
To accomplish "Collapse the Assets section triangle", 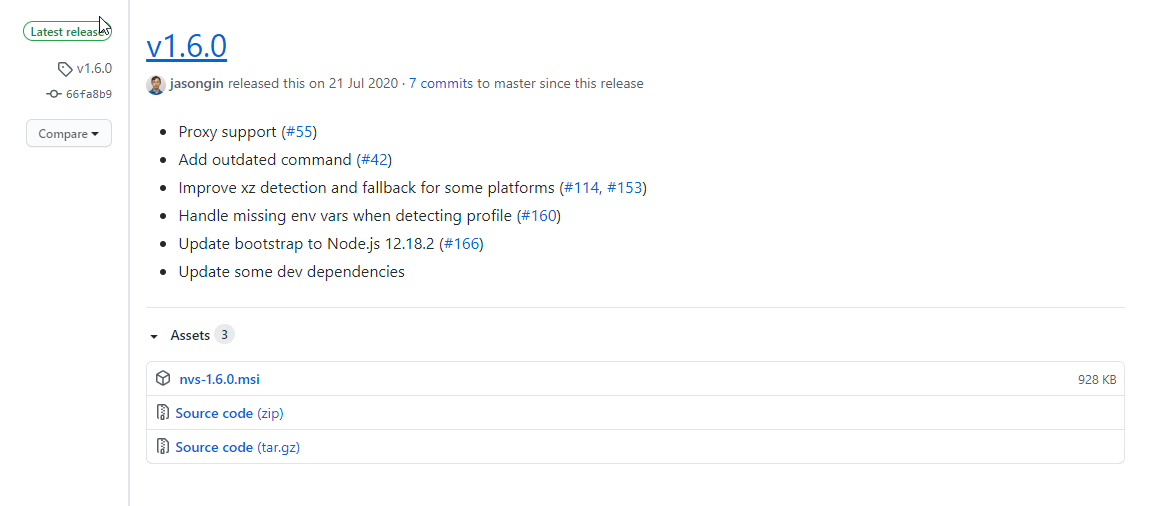I will point(154,337).
